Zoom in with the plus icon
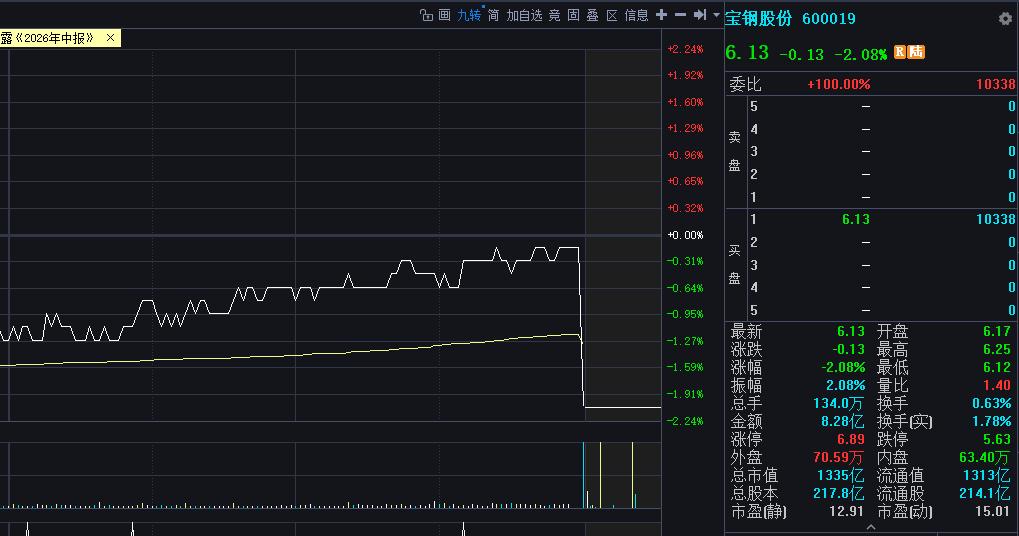The height and width of the screenshot is (536, 1019). click(x=662, y=14)
